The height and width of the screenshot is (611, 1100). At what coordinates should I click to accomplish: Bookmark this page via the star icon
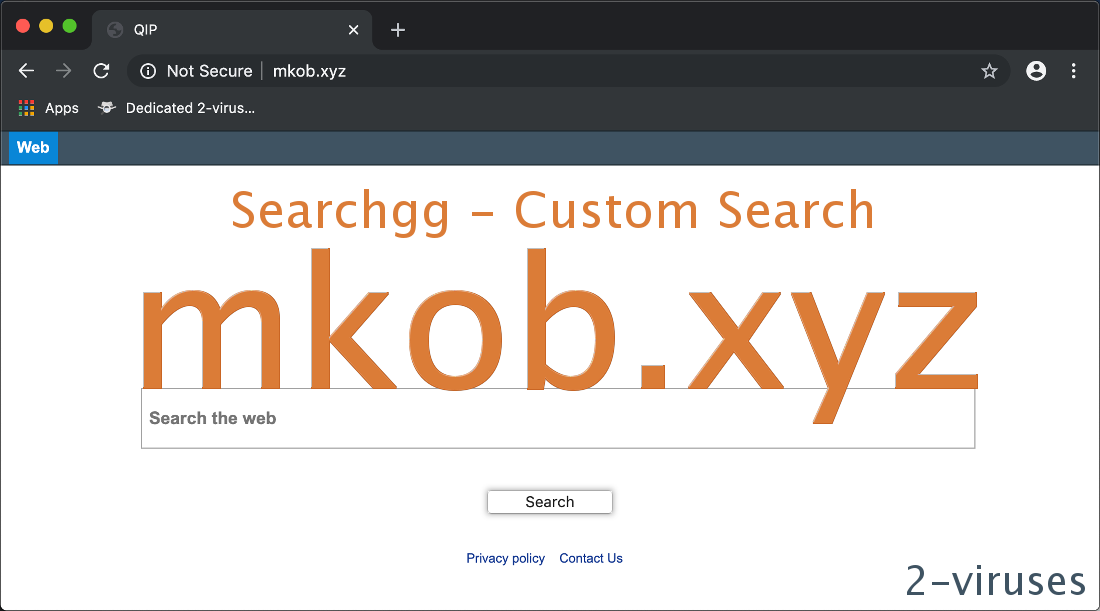pyautogui.click(x=989, y=71)
